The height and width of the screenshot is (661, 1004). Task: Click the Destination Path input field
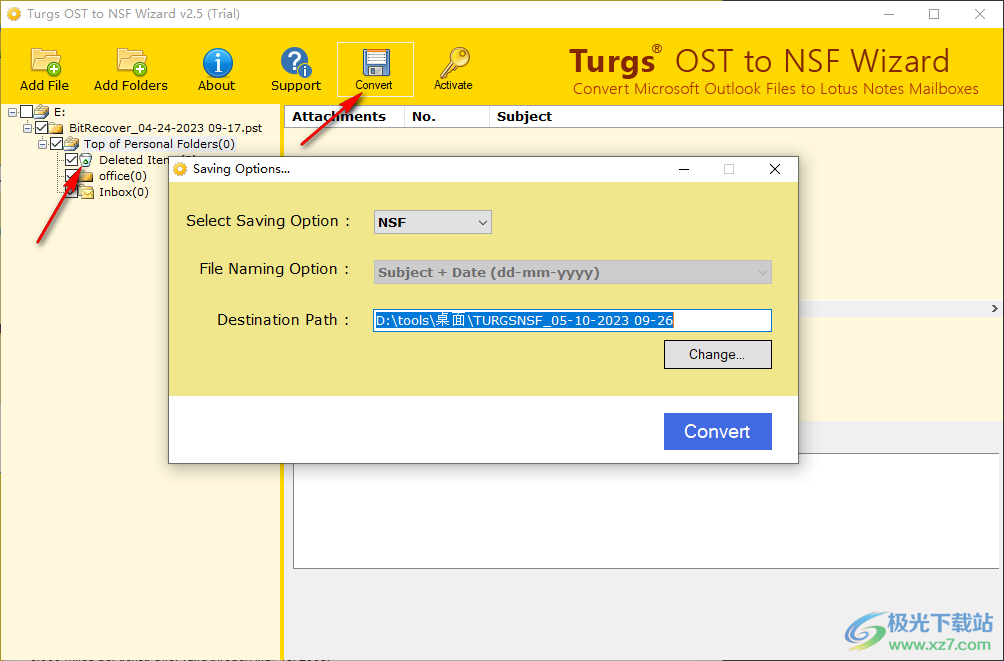[572, 320]
